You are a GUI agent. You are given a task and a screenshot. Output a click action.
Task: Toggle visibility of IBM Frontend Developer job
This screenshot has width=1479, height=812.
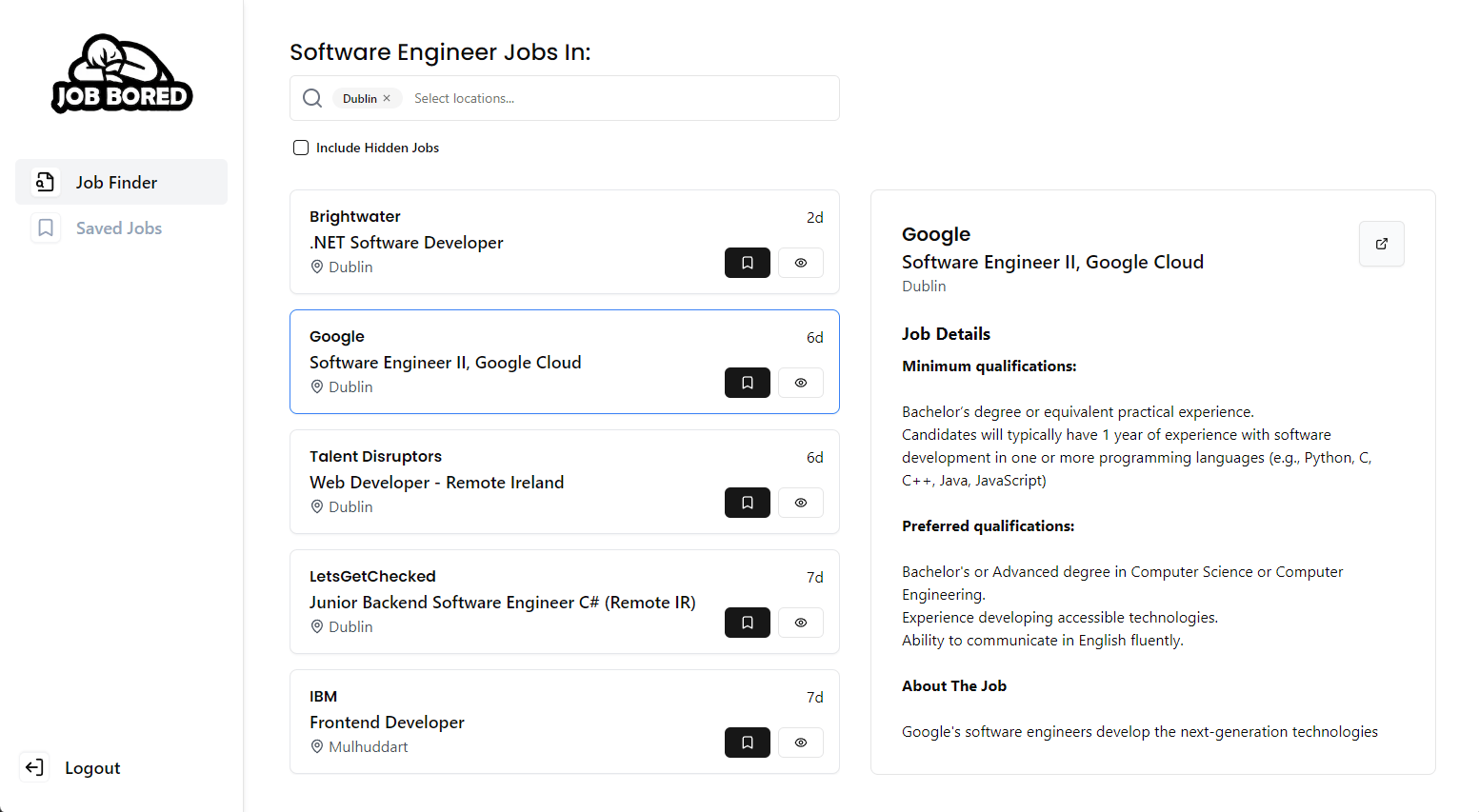801,743
